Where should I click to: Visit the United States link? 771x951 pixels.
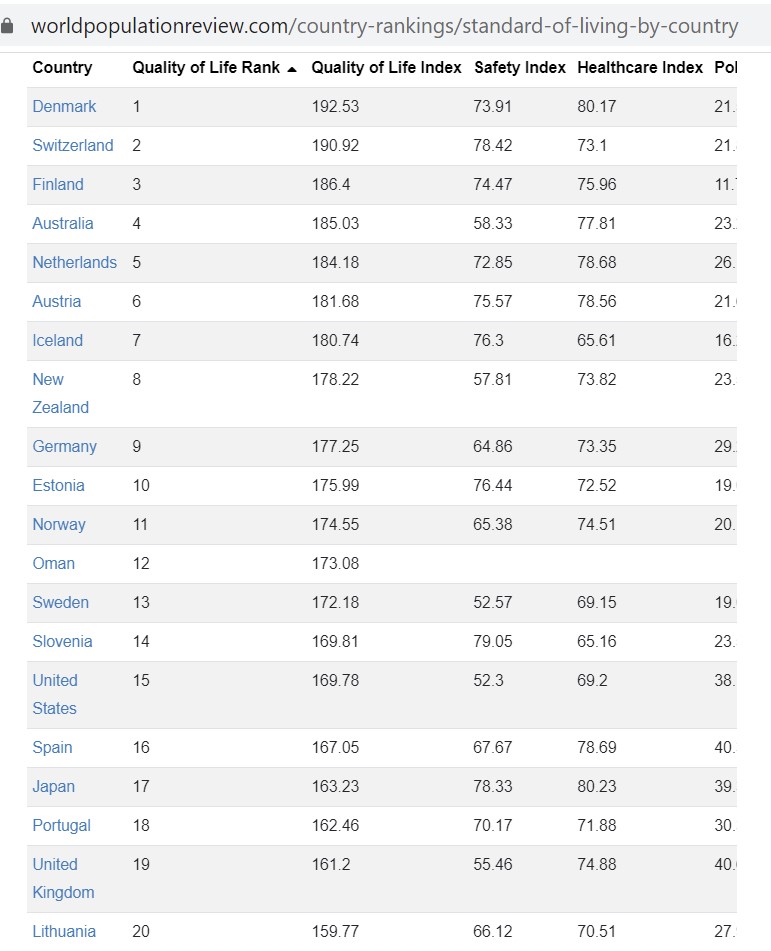click(55, 694)
